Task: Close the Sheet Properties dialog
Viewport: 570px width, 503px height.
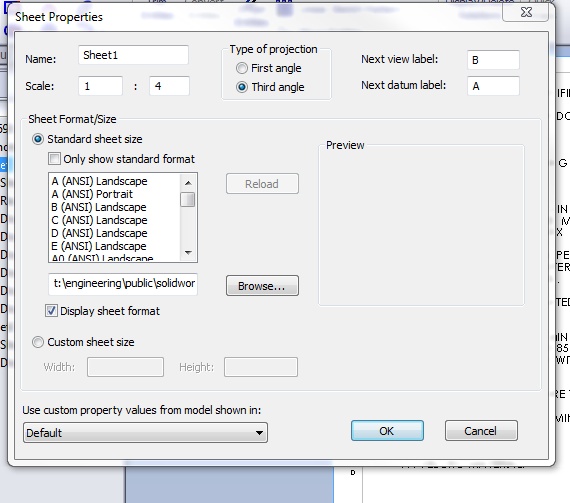Action: coord(525,12)
